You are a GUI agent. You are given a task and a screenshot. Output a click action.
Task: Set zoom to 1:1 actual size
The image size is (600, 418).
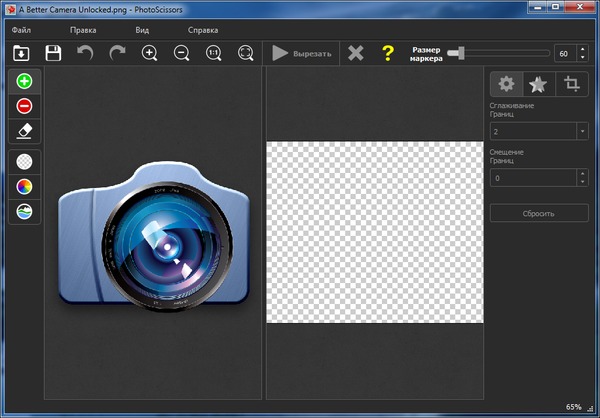point(213,53)
